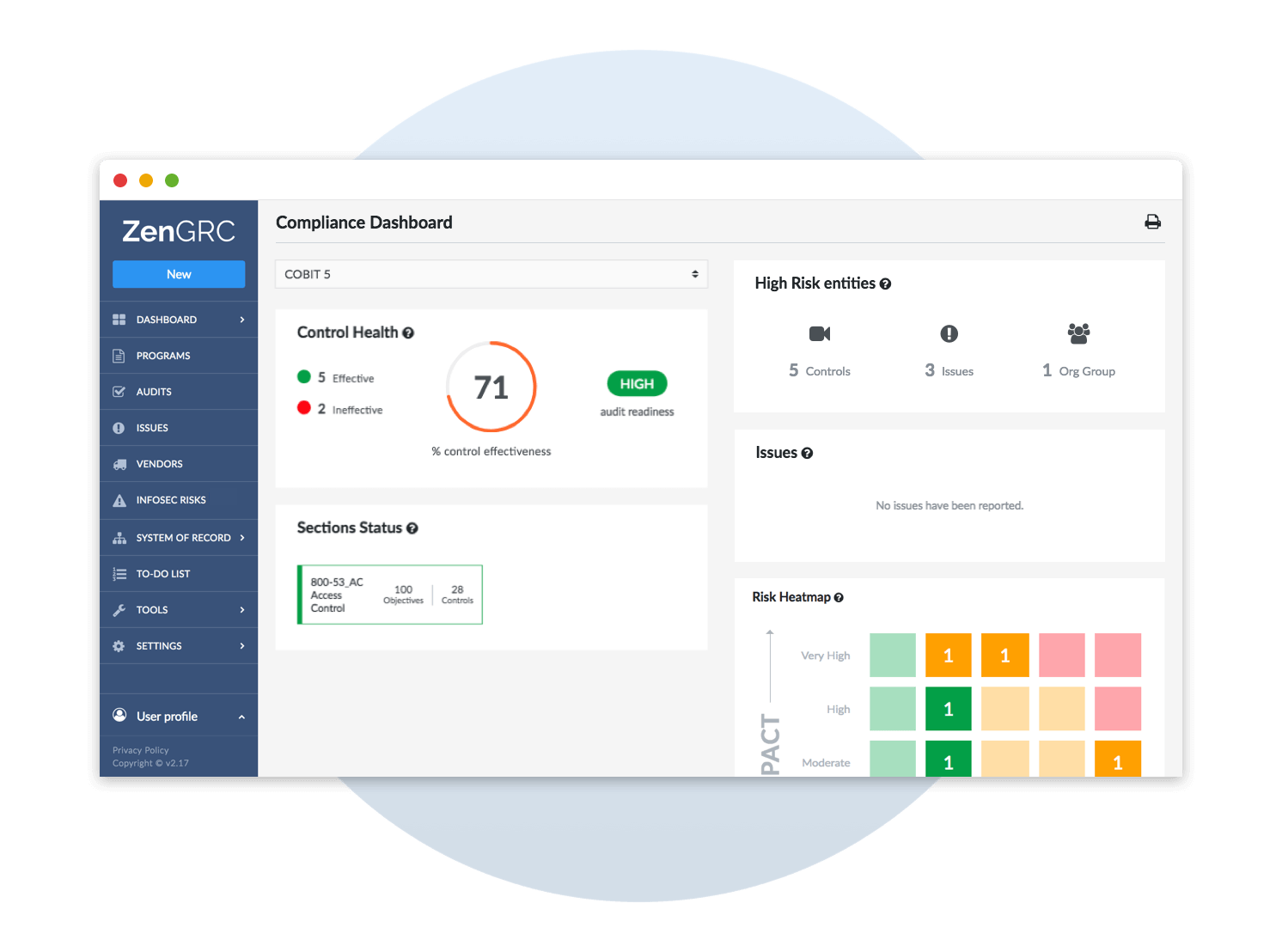The image size is (1282, 952).
Task: Open the COBIT 5 framework dropdown
Action: pyautogui.click(x=491, y=274)
